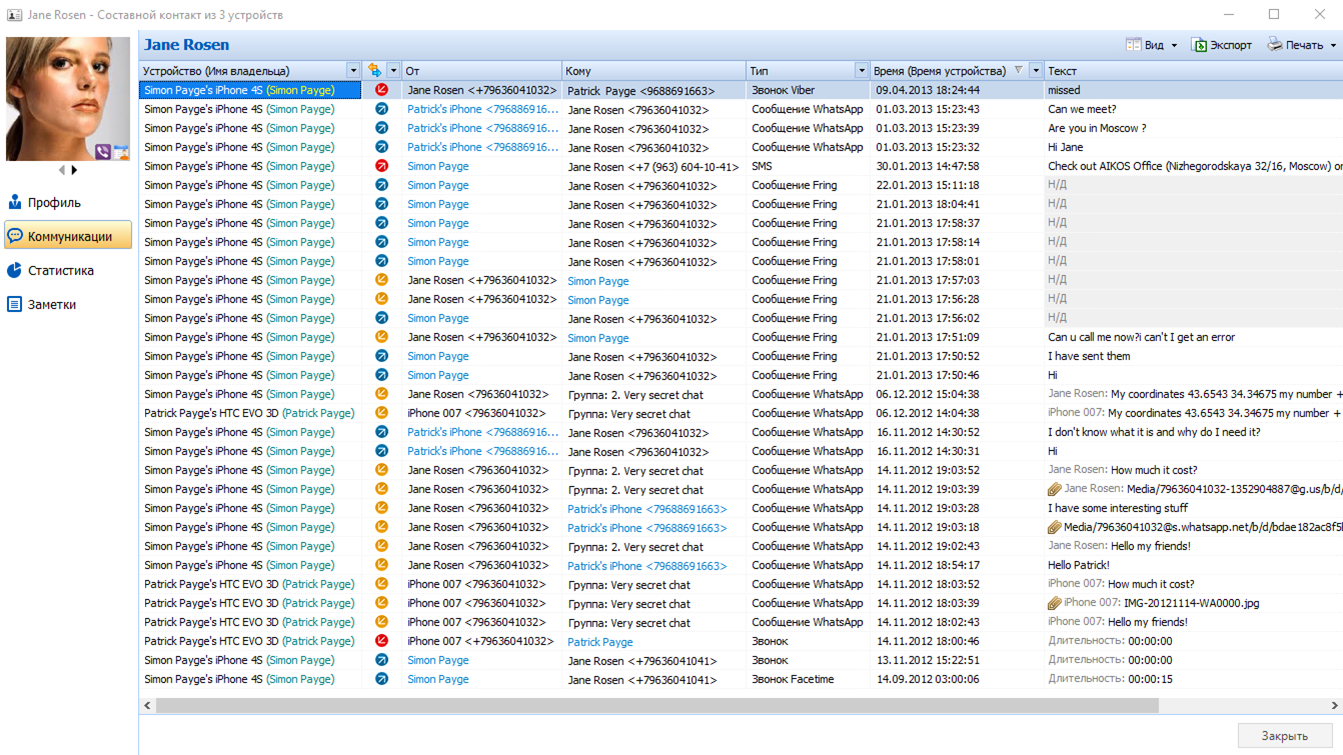Screen dimensions: 1343x755
Task: Click the Patrick Payge link in the Звонок row
Action: pos(600,642)
